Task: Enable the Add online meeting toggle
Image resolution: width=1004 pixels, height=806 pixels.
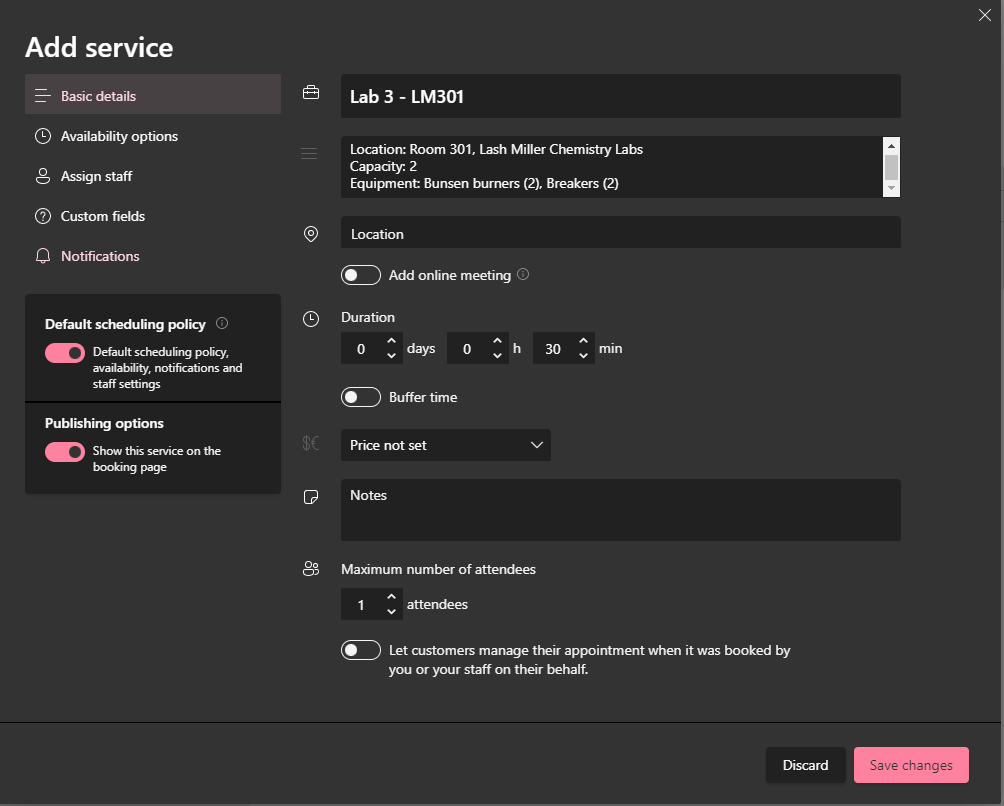Action: pos(361,275)
